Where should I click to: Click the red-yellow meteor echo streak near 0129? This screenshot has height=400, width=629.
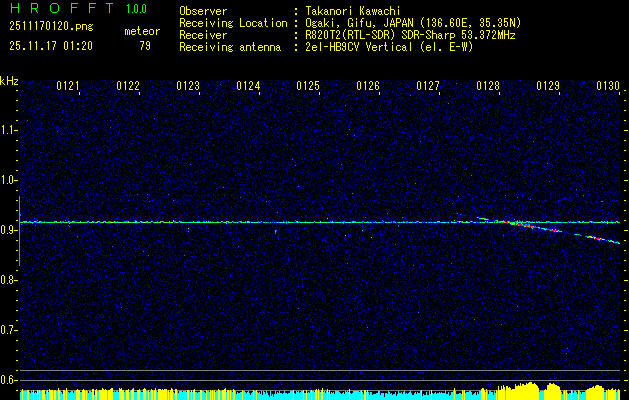pyautogui.click(x=534, y=227)
